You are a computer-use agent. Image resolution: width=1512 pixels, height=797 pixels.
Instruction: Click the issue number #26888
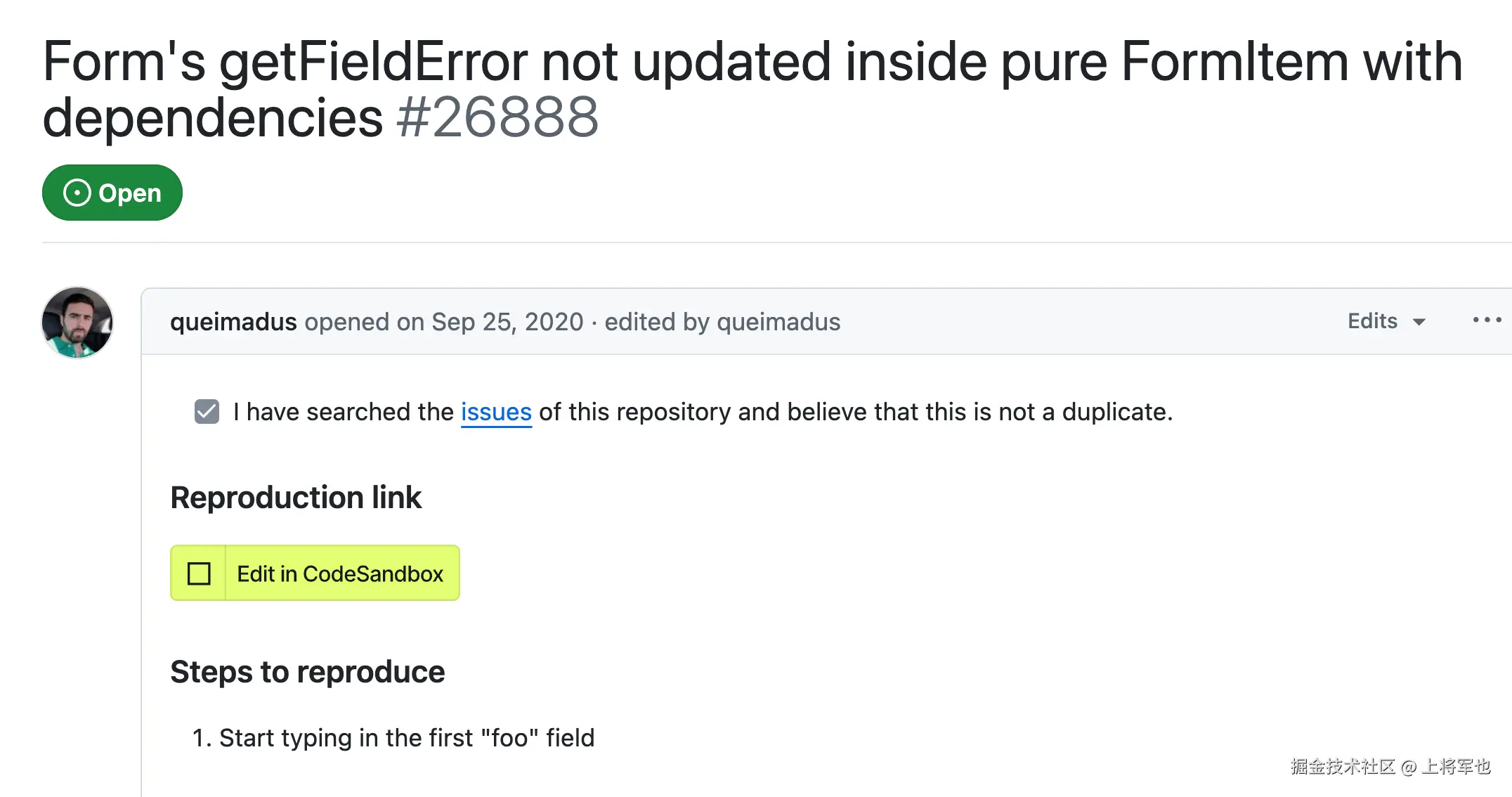(497, 117)
